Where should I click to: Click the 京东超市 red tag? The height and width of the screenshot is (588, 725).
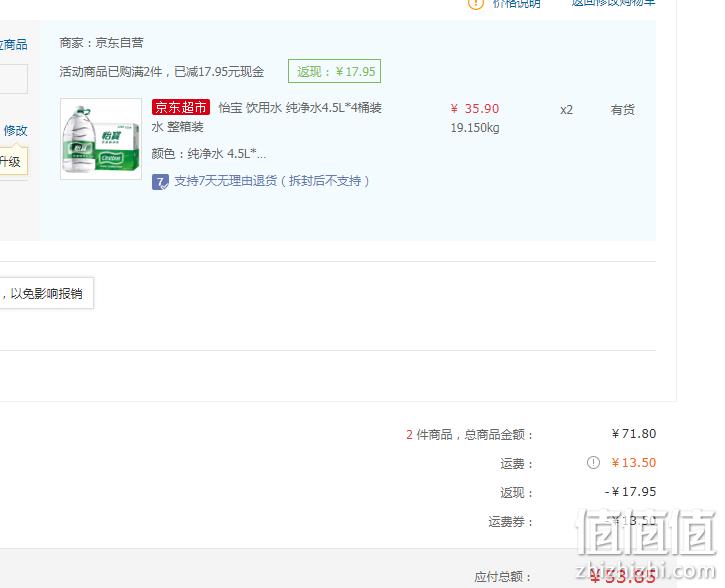[181, 107]
